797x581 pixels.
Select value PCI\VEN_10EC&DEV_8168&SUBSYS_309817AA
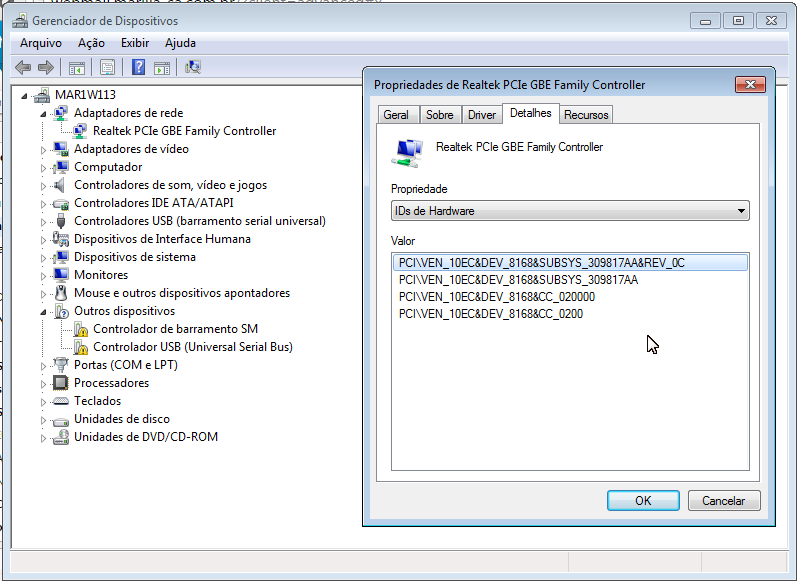(518, 280)
